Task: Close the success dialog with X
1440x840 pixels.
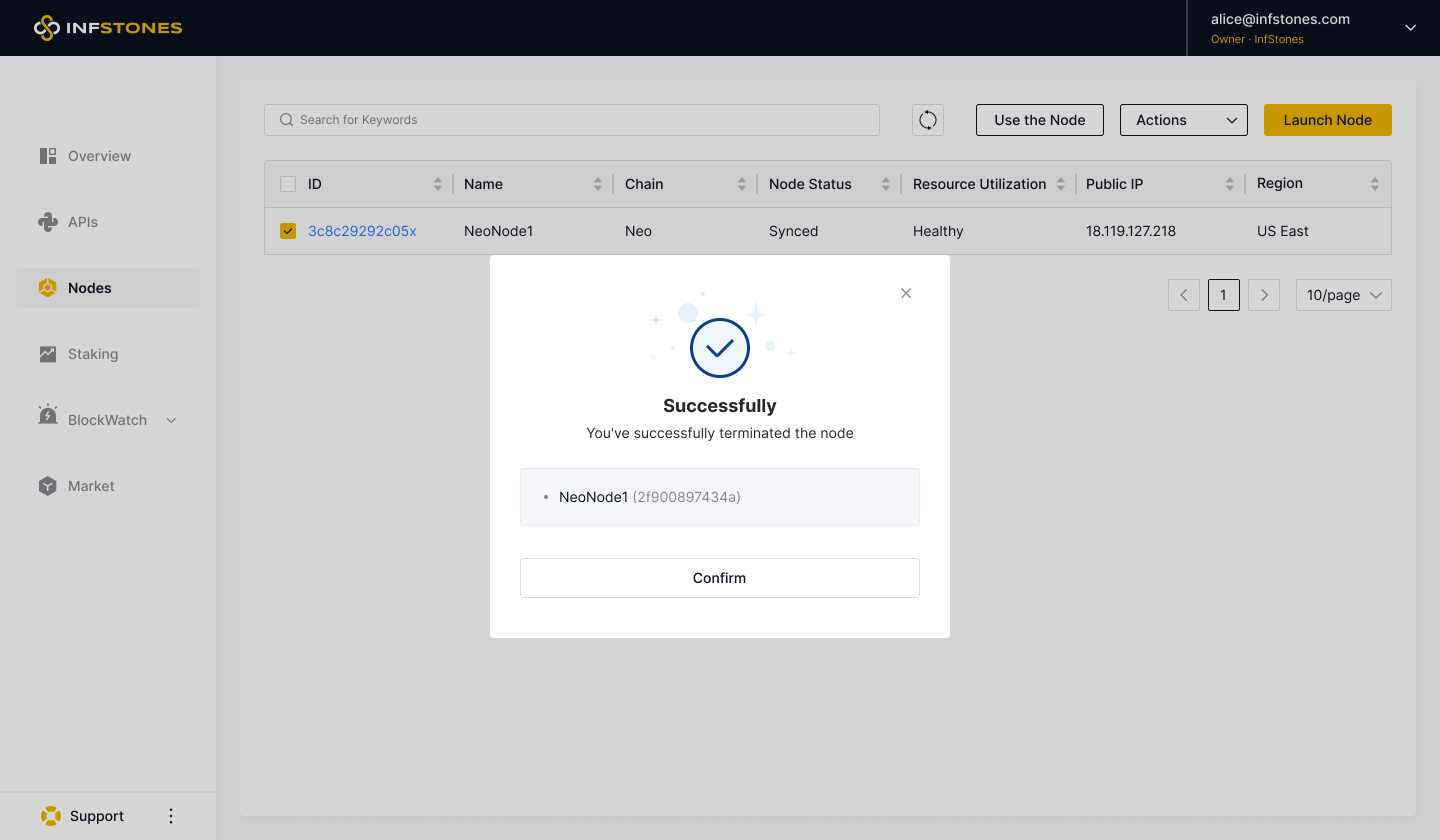Action: 905,293
